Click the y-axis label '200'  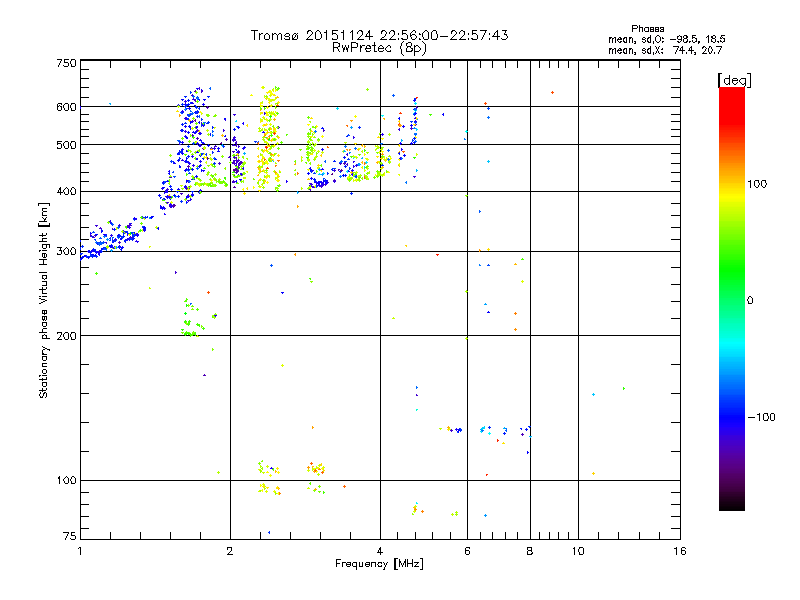click(x=67, y=336)
